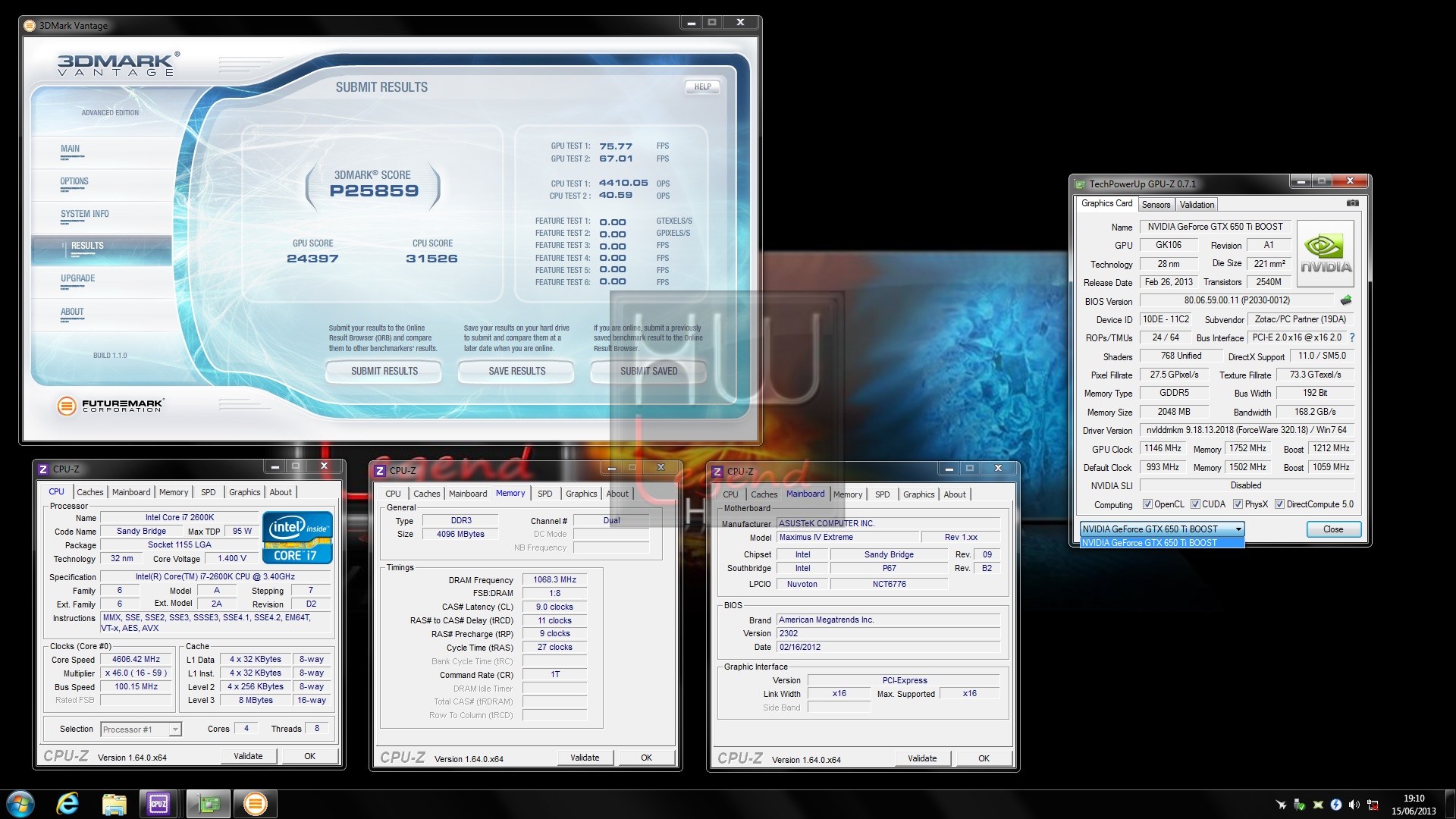1456x819 pixels.
Task: Select the Graphics Card tab in GPU-Z
Action: tap(1106, 203)
